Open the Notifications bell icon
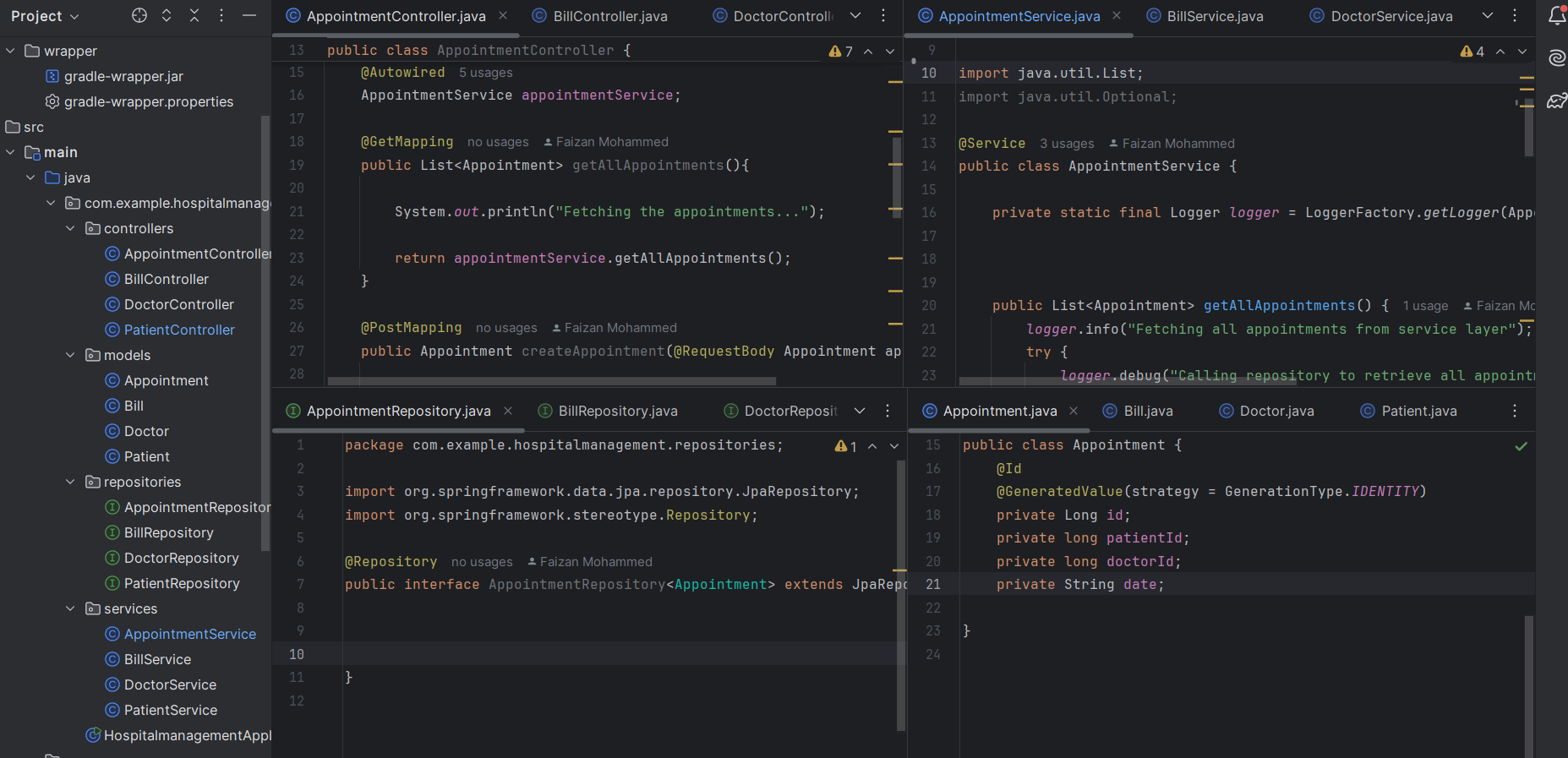This screenshot has width=1568, height=758. tap(1556, 16)
